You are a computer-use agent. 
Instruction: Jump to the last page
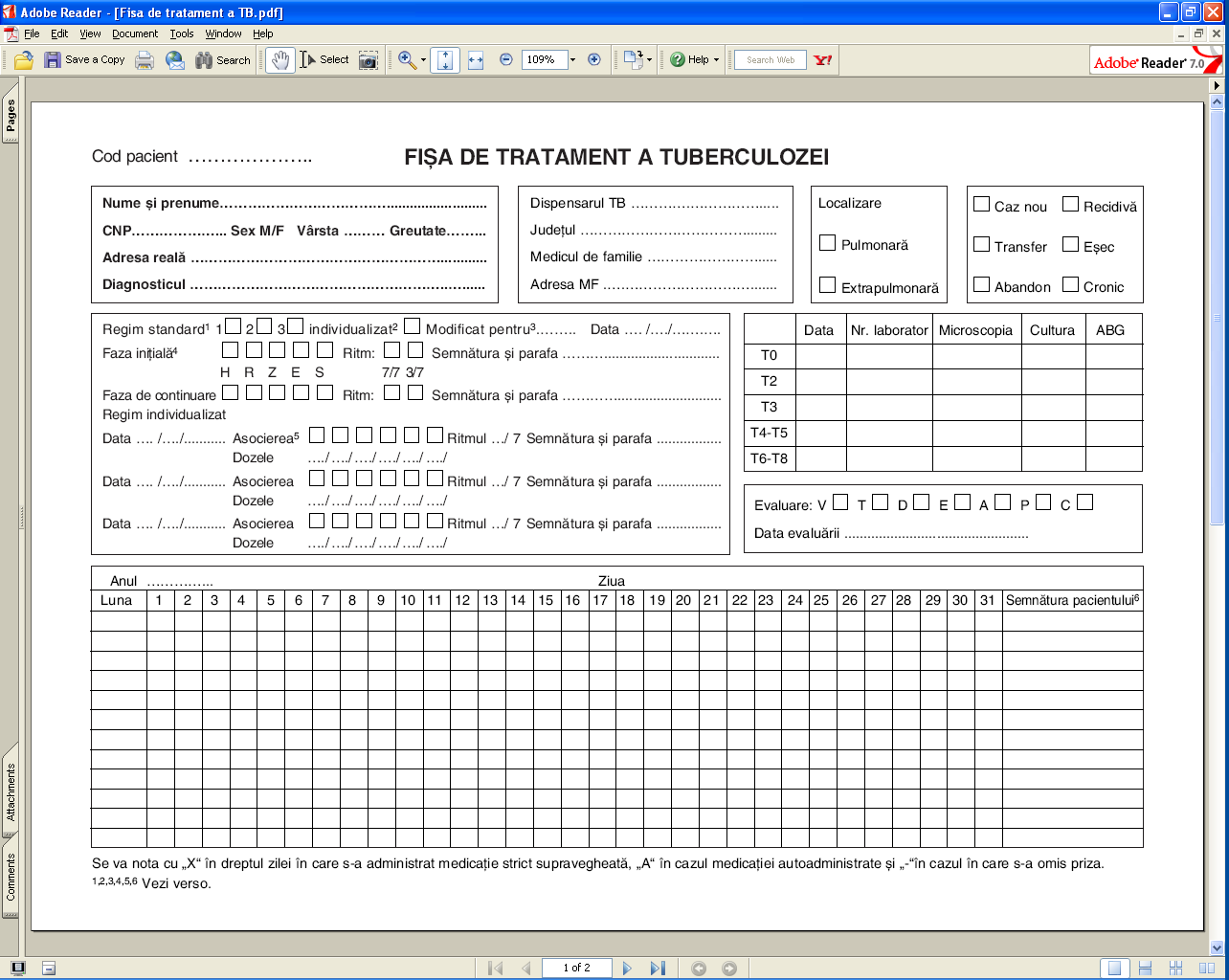tap(657, 969)
